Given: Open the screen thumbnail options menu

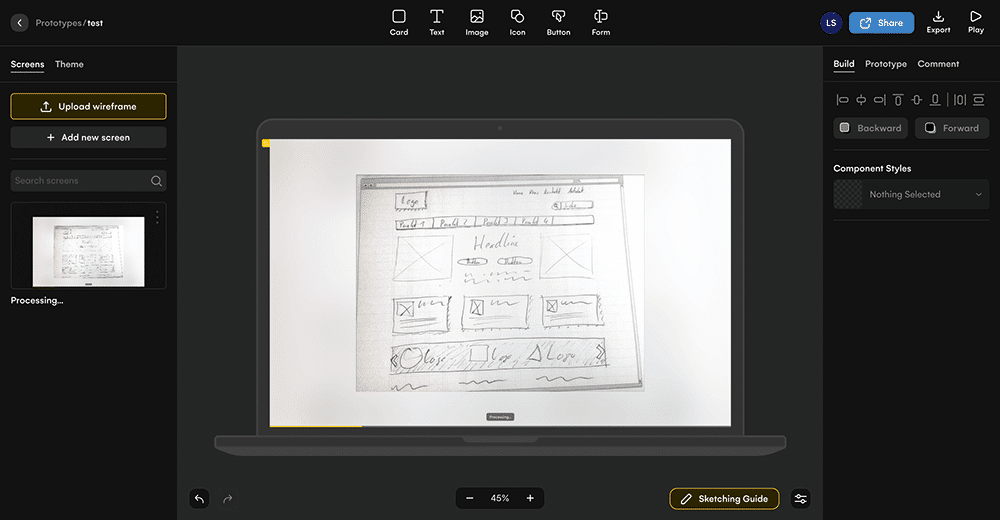Looking at the screenshot, I should 157,217.
